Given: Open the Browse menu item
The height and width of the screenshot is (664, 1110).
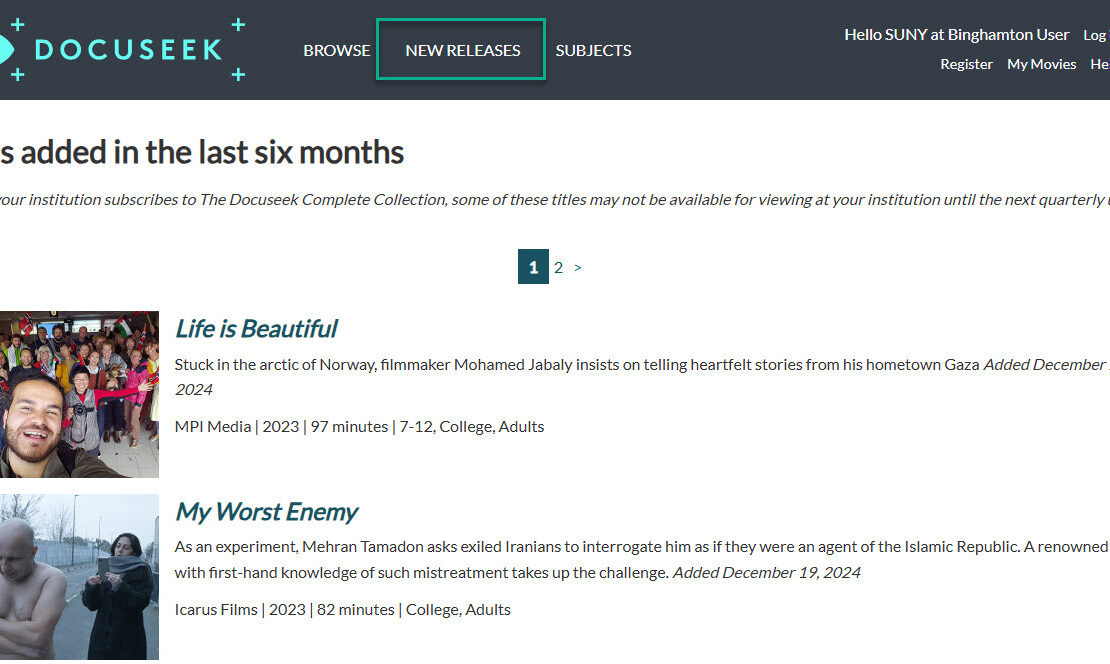Looking at the screenshot, I should (x=336, y=50).
